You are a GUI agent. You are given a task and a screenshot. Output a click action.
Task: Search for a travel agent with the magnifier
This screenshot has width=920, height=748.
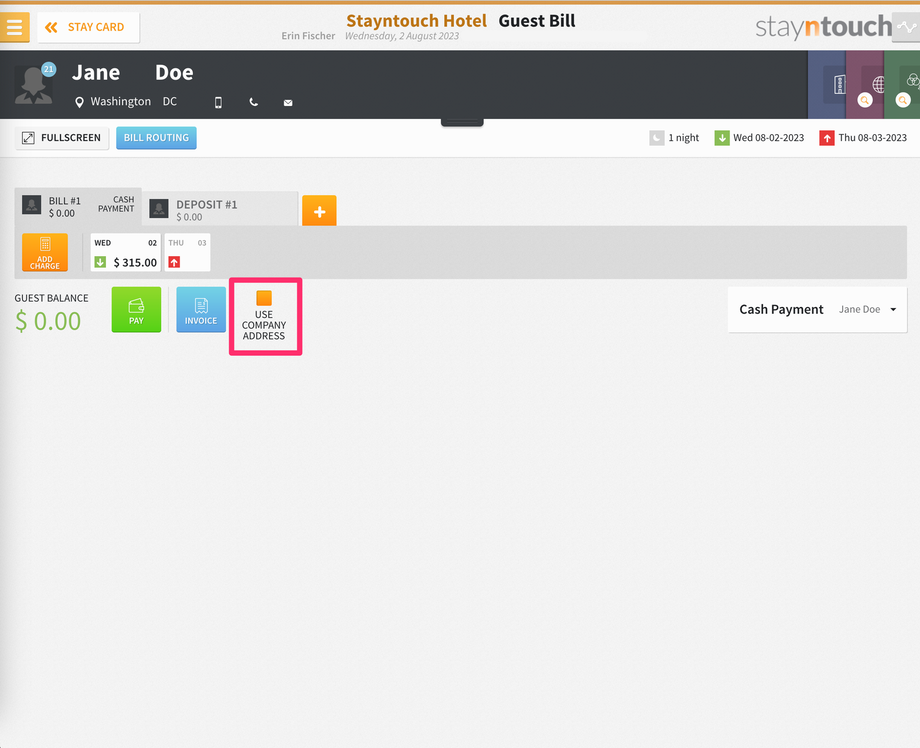pyautogui.click(x=865, y=100)
